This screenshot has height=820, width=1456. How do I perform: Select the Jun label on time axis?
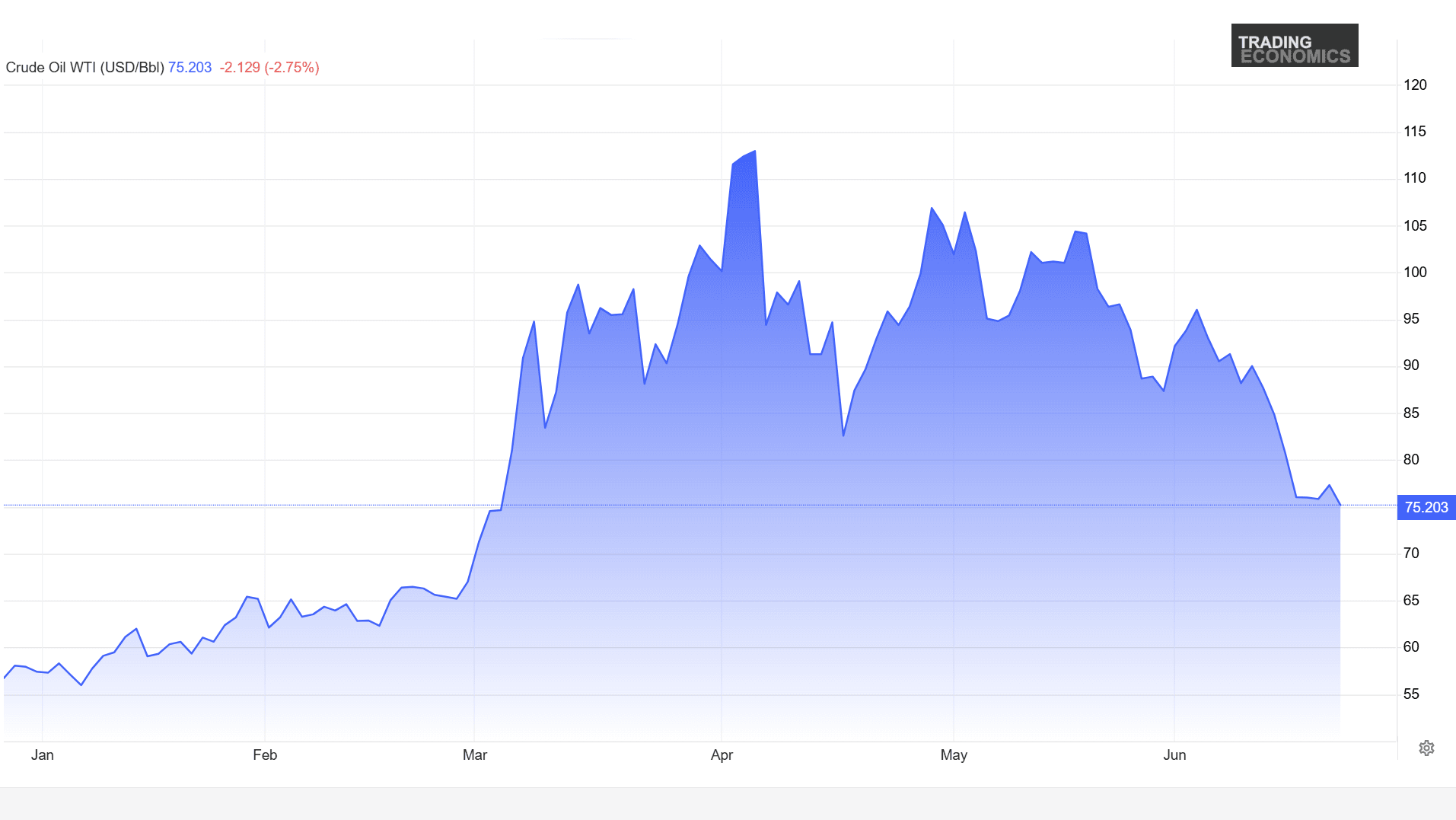[x=1174, y=755]
